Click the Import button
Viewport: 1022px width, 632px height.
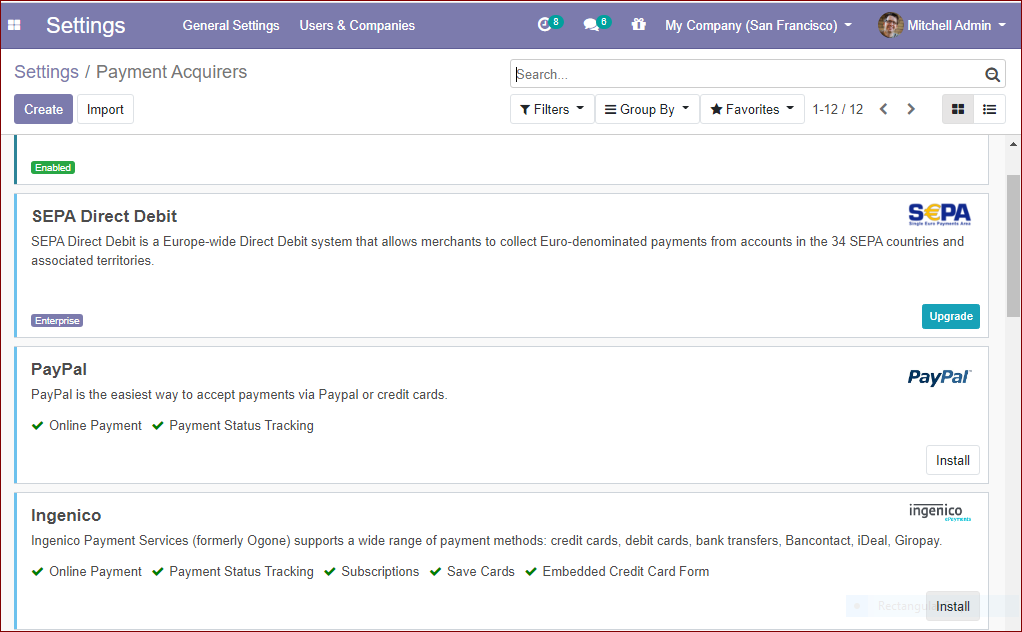(x=105, y=109)
